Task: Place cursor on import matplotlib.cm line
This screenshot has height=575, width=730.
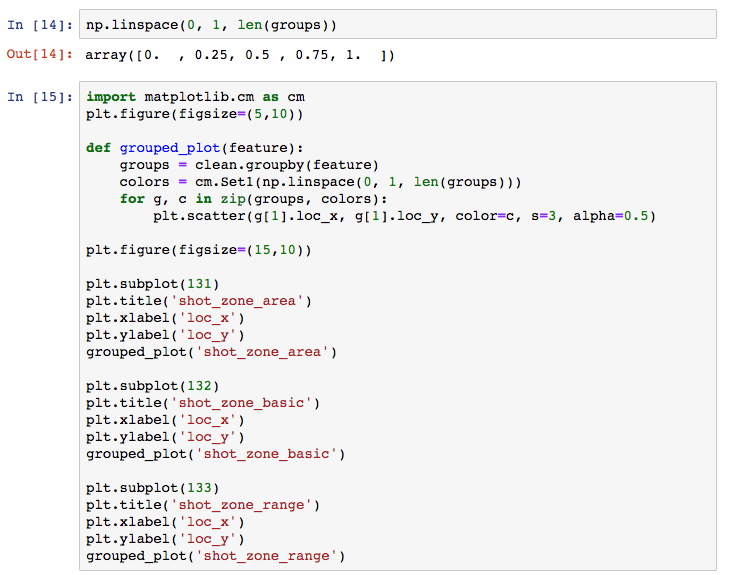Action: (195, 97)
